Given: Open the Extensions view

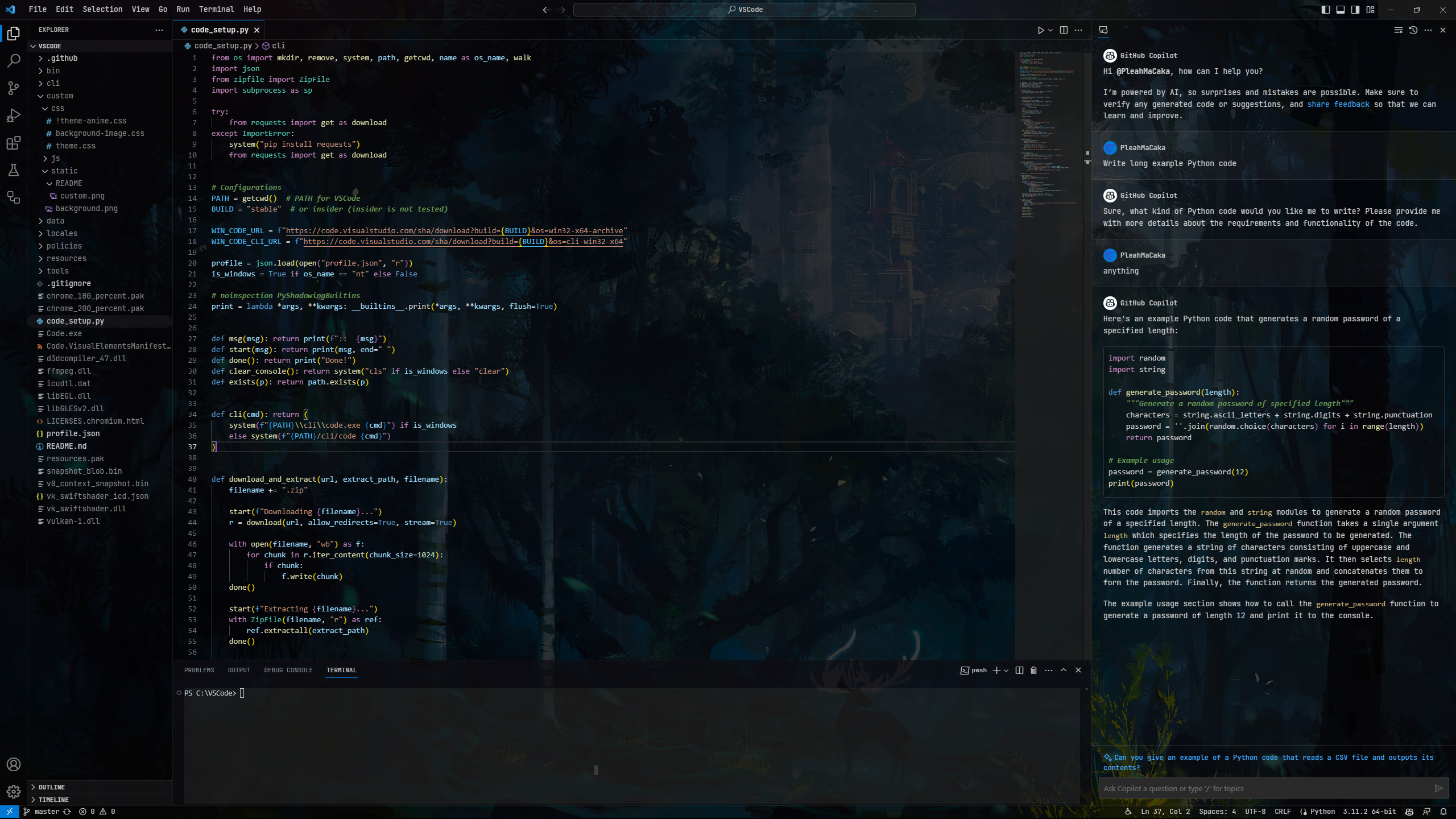Looking at the screenshot, I should [x=14, y=143].
